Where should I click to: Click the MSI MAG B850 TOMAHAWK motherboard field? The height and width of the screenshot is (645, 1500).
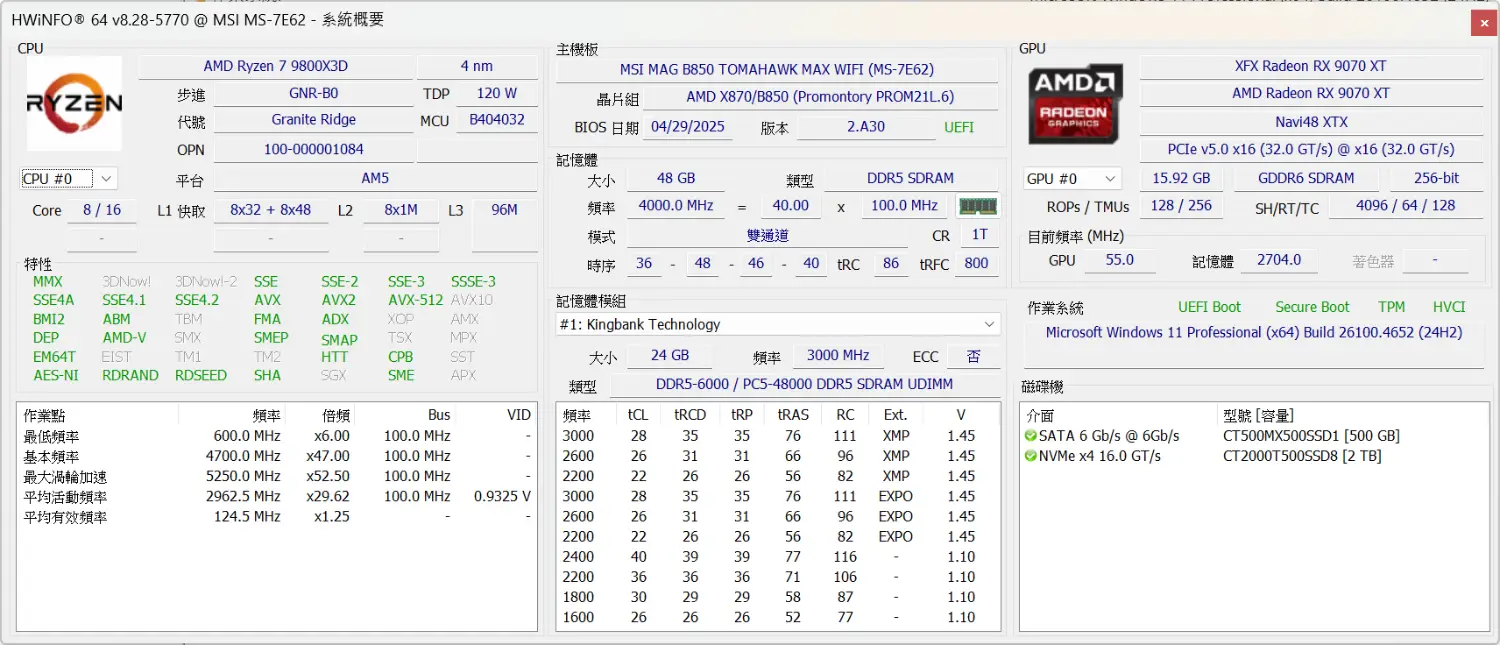(x=777, y=70)
